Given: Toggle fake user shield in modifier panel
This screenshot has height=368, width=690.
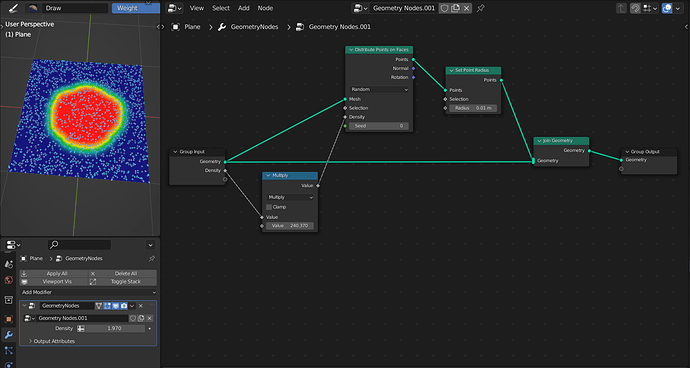Looking at the screenshot, I should coord(132,318).
